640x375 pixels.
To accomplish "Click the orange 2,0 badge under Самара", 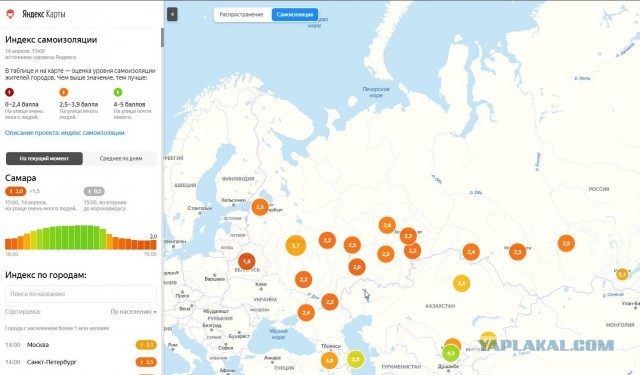I will (16, 191).
